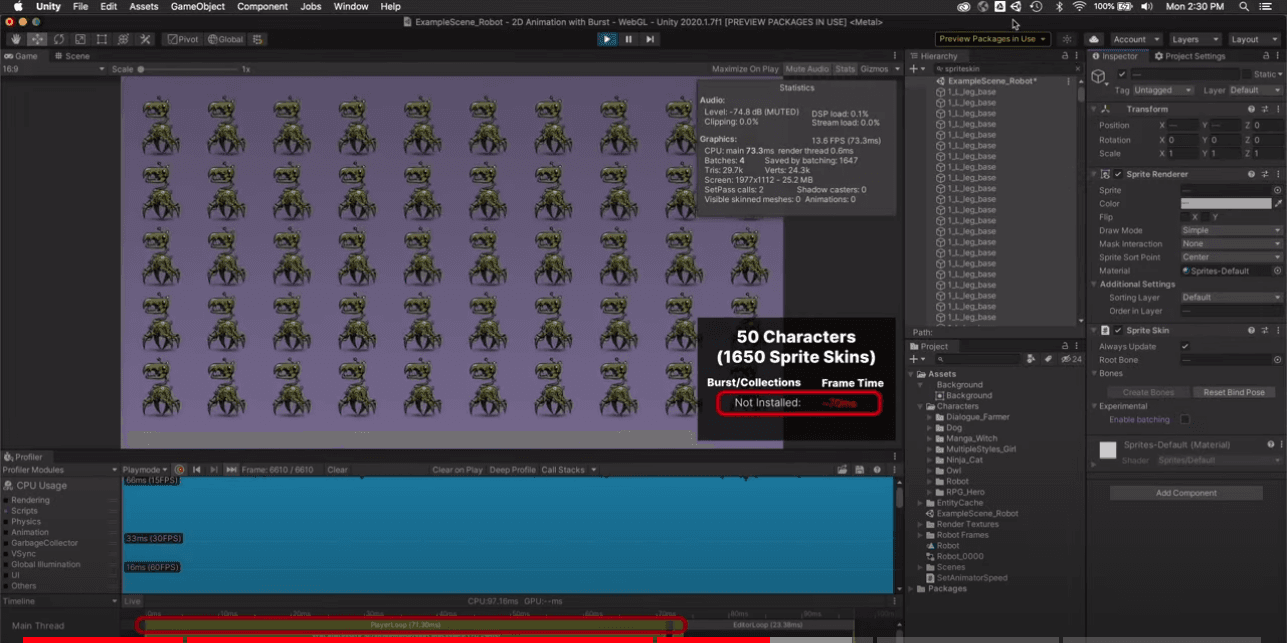The width and height of the screenshot is (1287, 643).
Task: Open the Draw Mode dropdown
Action: [1231, 230]
